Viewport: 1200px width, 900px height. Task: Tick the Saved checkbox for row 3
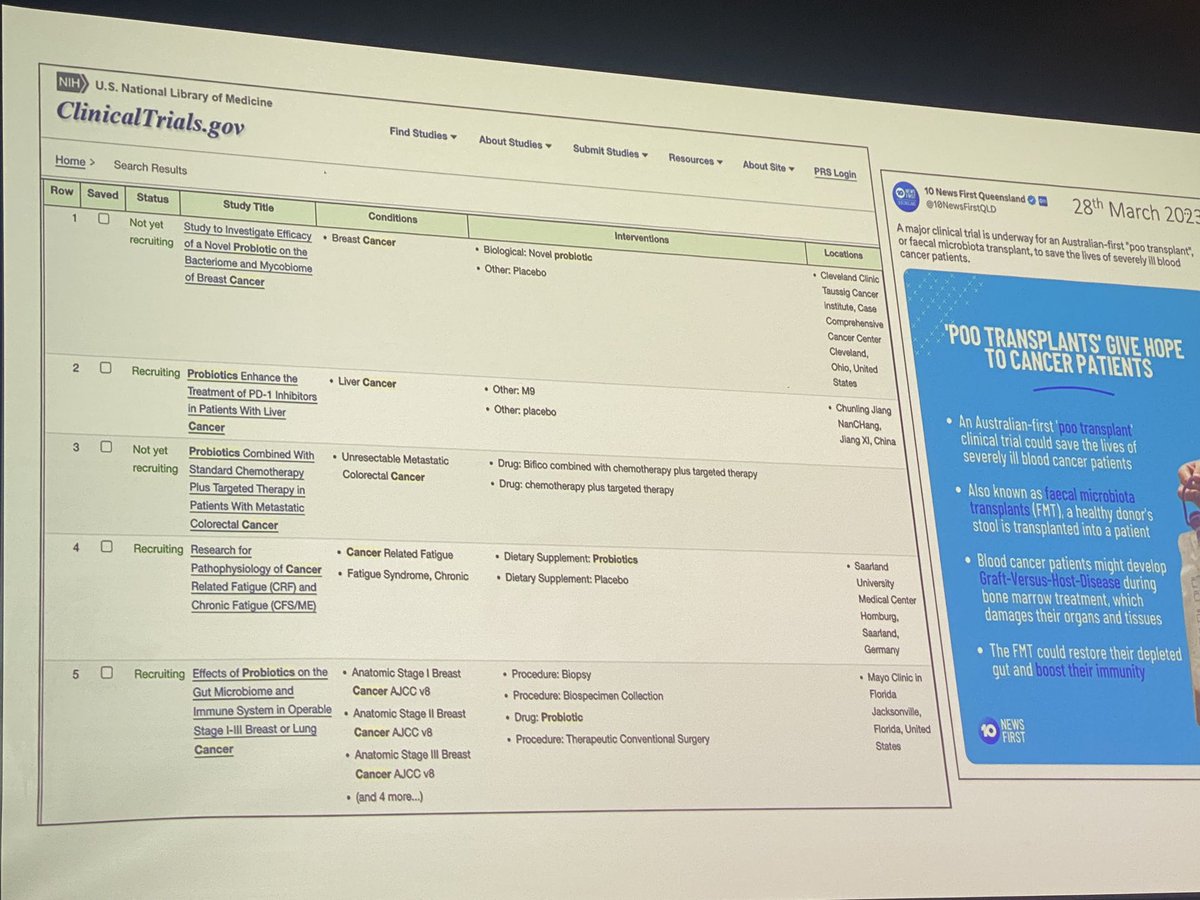105,449
